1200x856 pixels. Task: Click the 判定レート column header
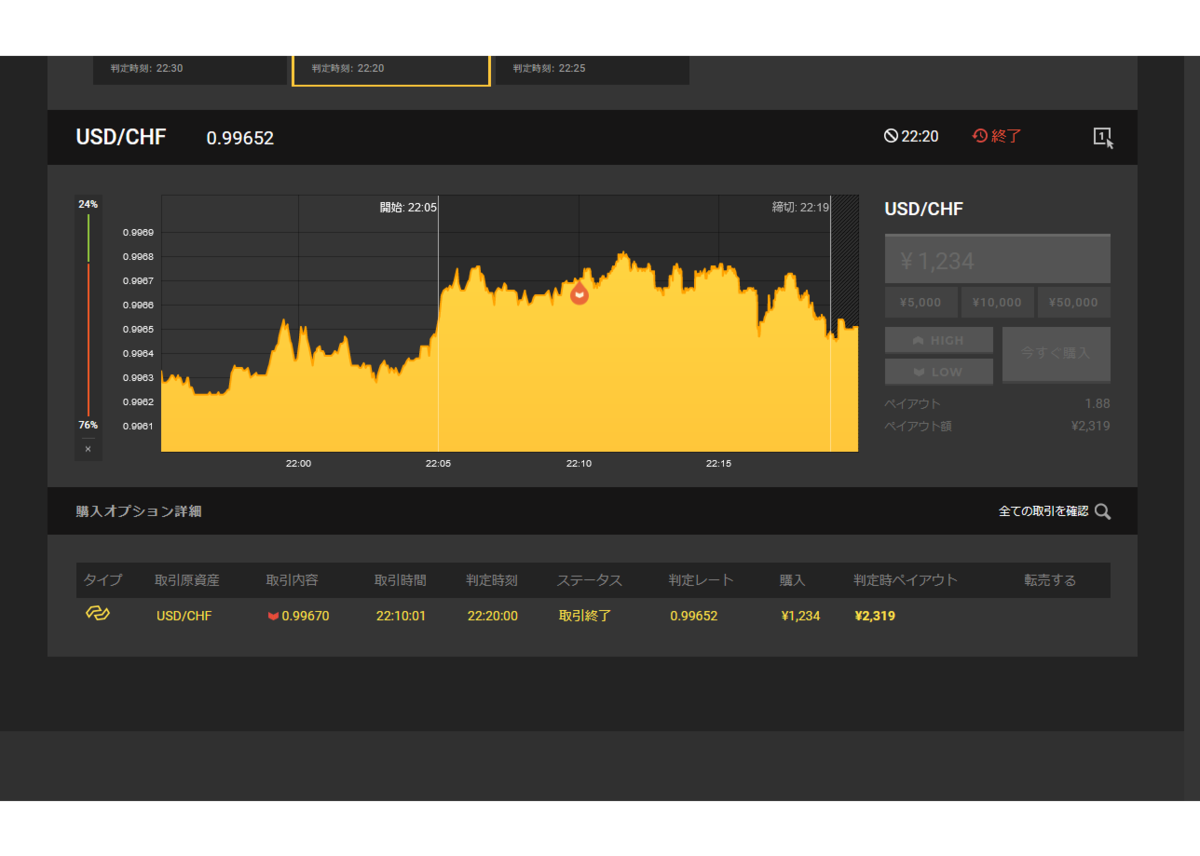[x=701, y=581]
